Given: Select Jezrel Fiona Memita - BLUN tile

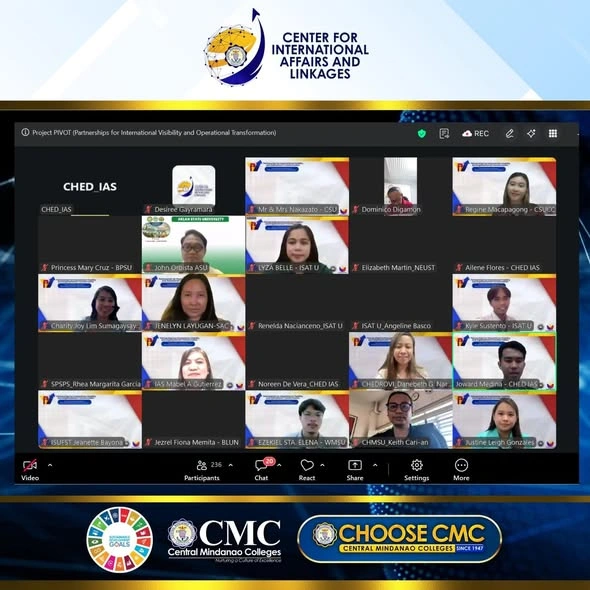Looking at the screenshot, I should click(193, 419).
